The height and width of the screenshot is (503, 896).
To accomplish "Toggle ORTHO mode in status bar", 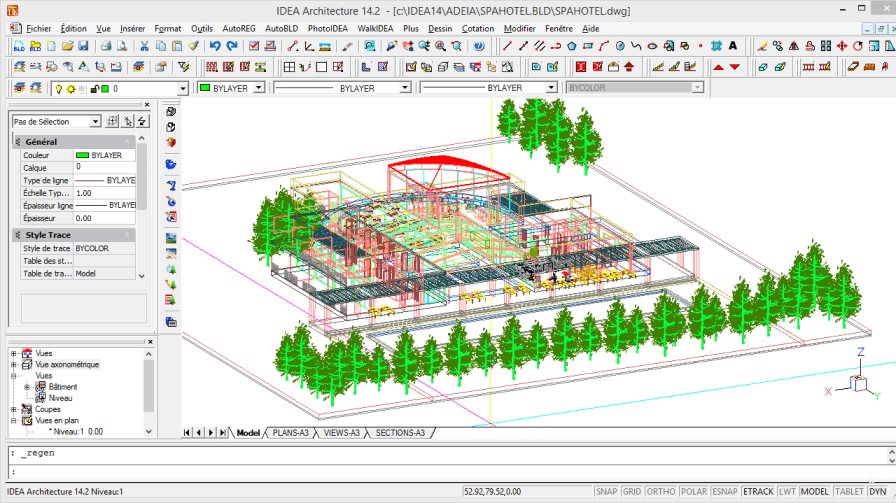I will 661,492.
